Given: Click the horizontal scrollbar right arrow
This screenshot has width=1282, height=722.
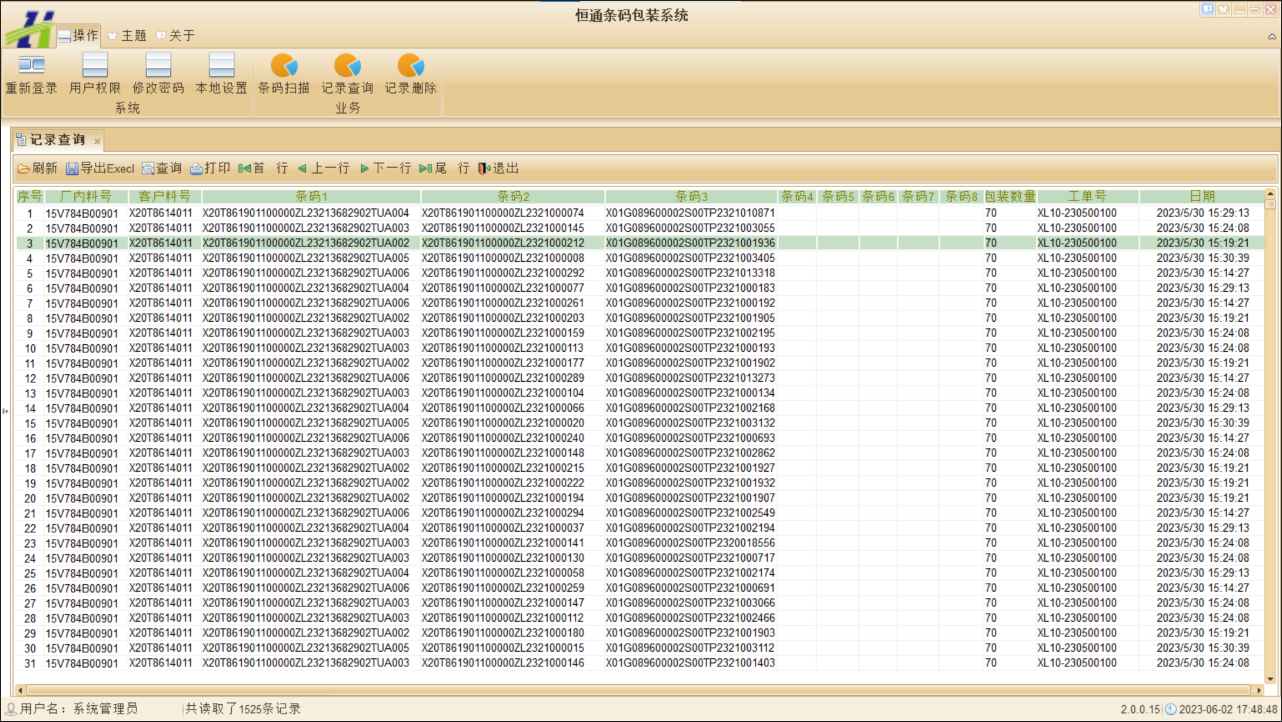Looking at the screenshot, I should [x=1259, y=690].
